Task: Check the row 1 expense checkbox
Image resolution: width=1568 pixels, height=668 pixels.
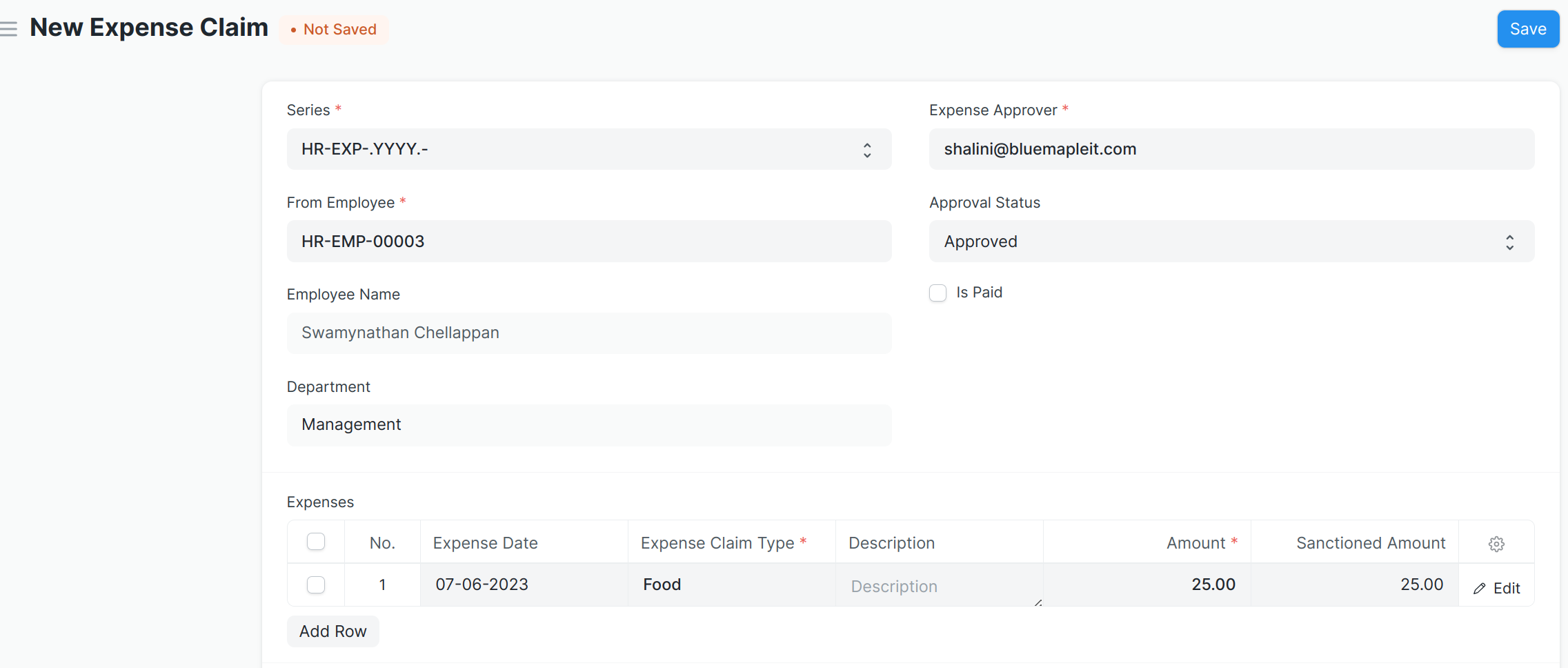Action: 316,585
